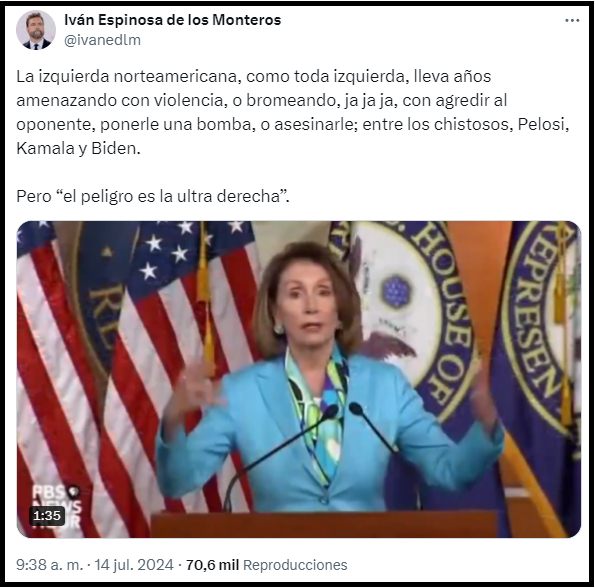Play the embedded Pelosi press conference video
Image resolution: width=595 pixels, height=588 pixels.
[x=299, y=379]
